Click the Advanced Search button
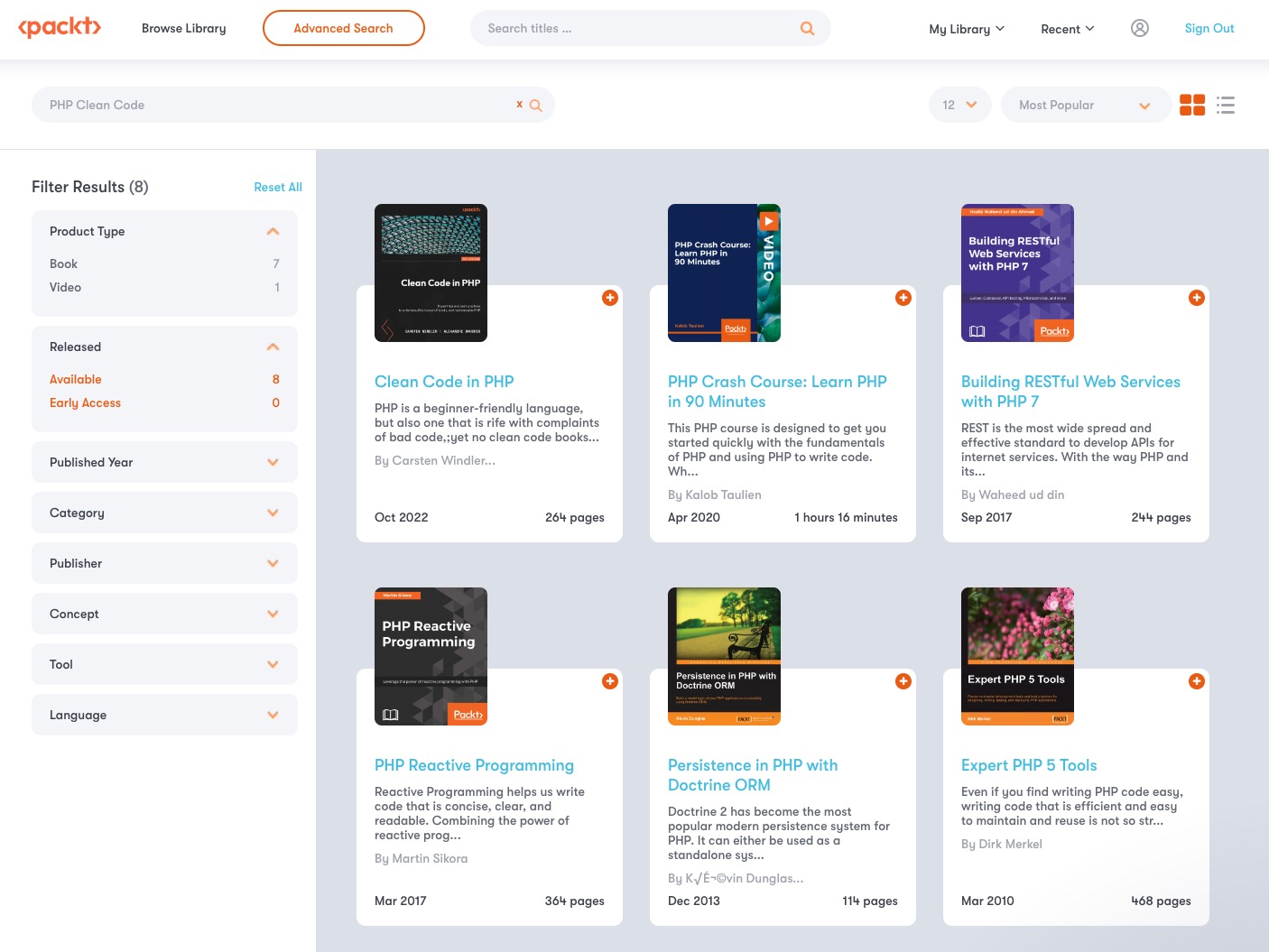The height and width of the screenshot is (952, 1269). pos(343,28)
